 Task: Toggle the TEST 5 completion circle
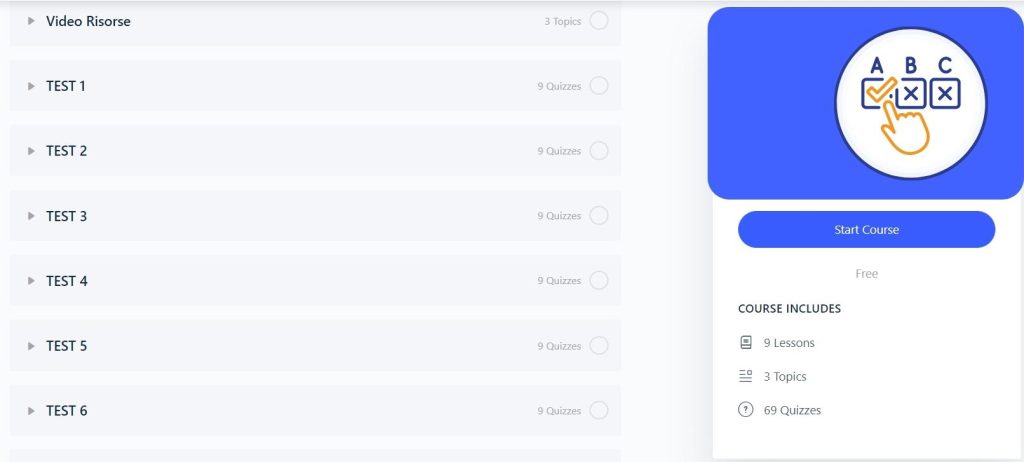click(599, 346)
